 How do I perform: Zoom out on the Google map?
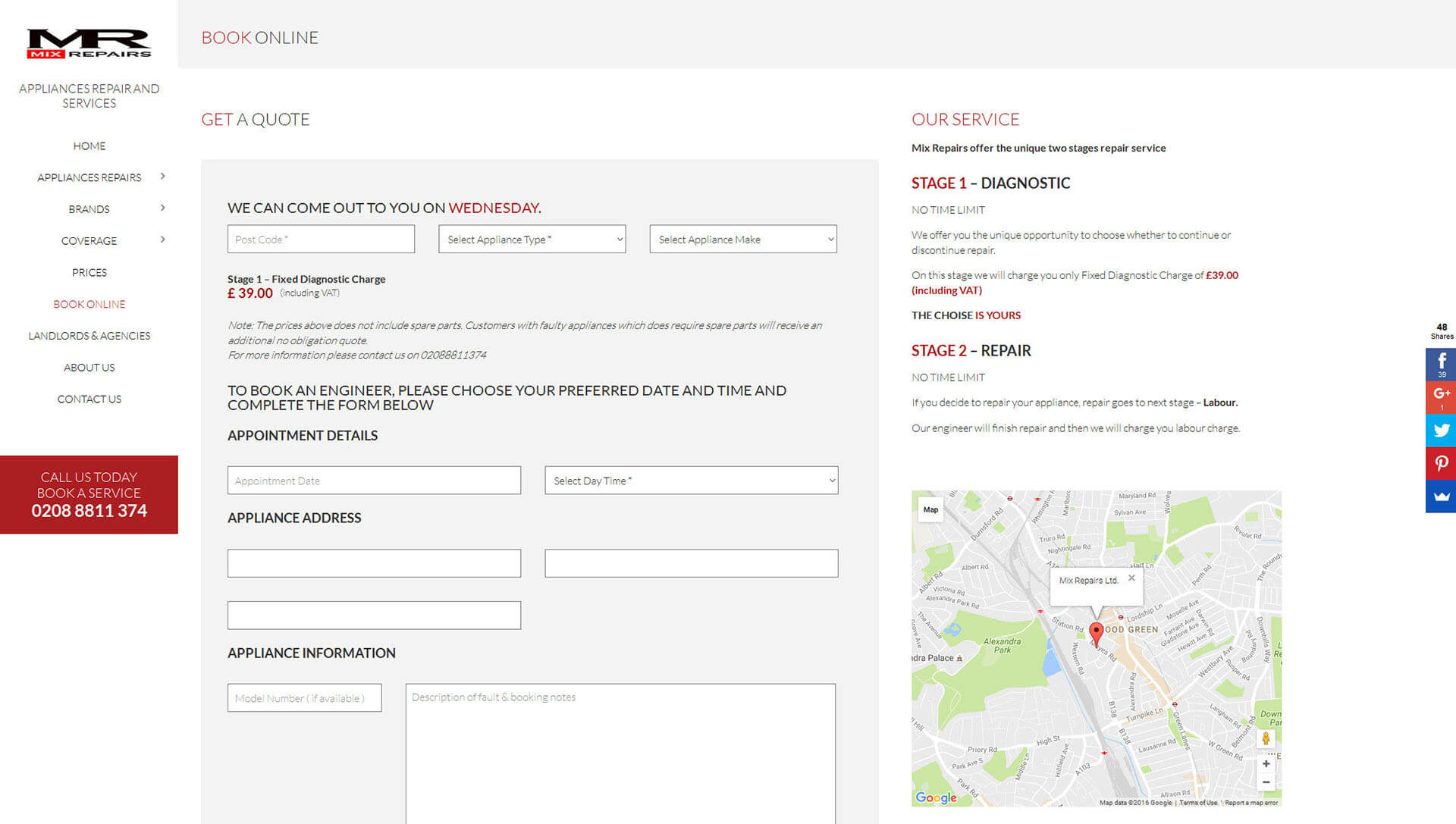click(1266, 782)
